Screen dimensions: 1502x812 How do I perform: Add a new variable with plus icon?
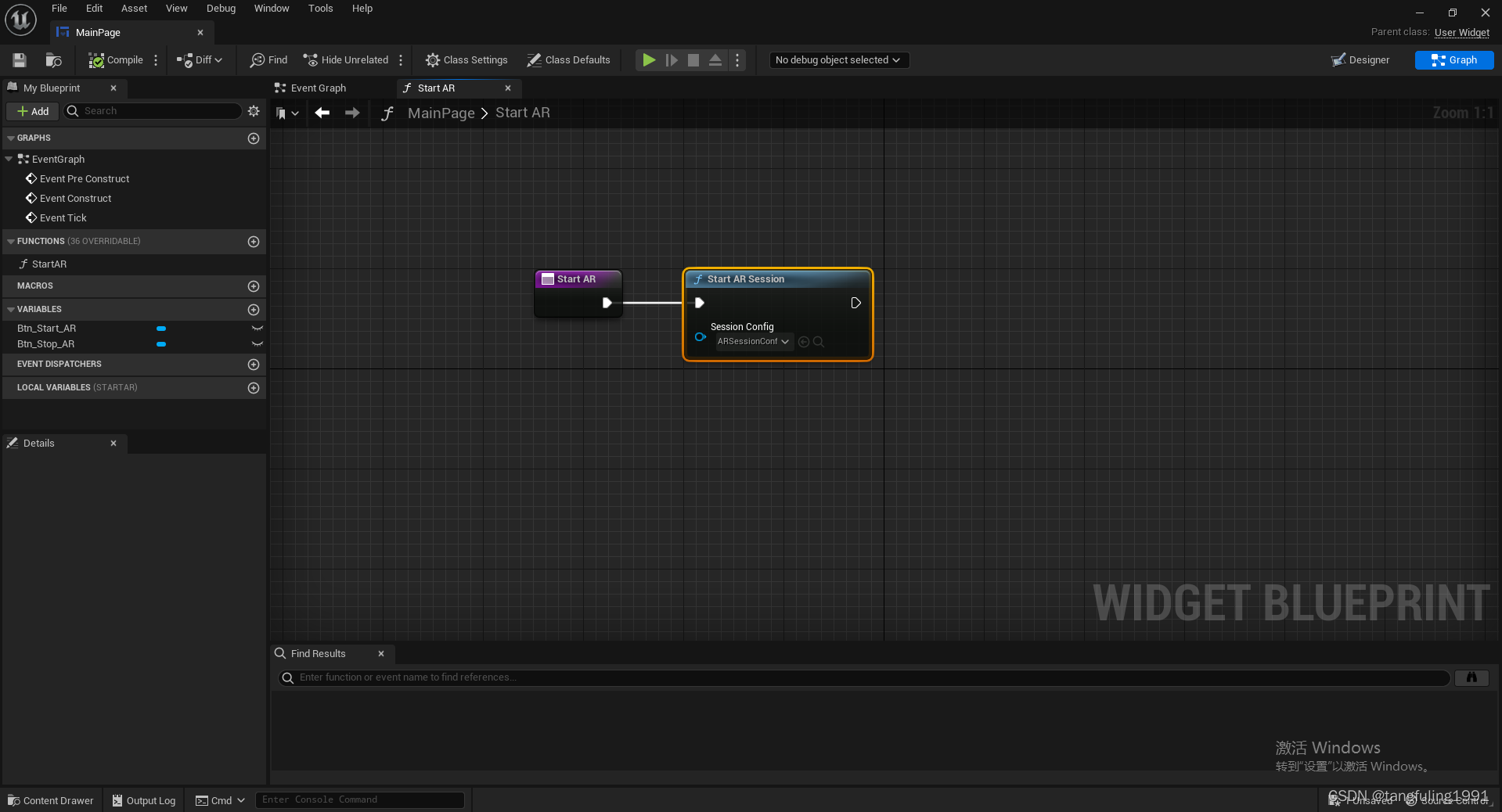[254, 310]
